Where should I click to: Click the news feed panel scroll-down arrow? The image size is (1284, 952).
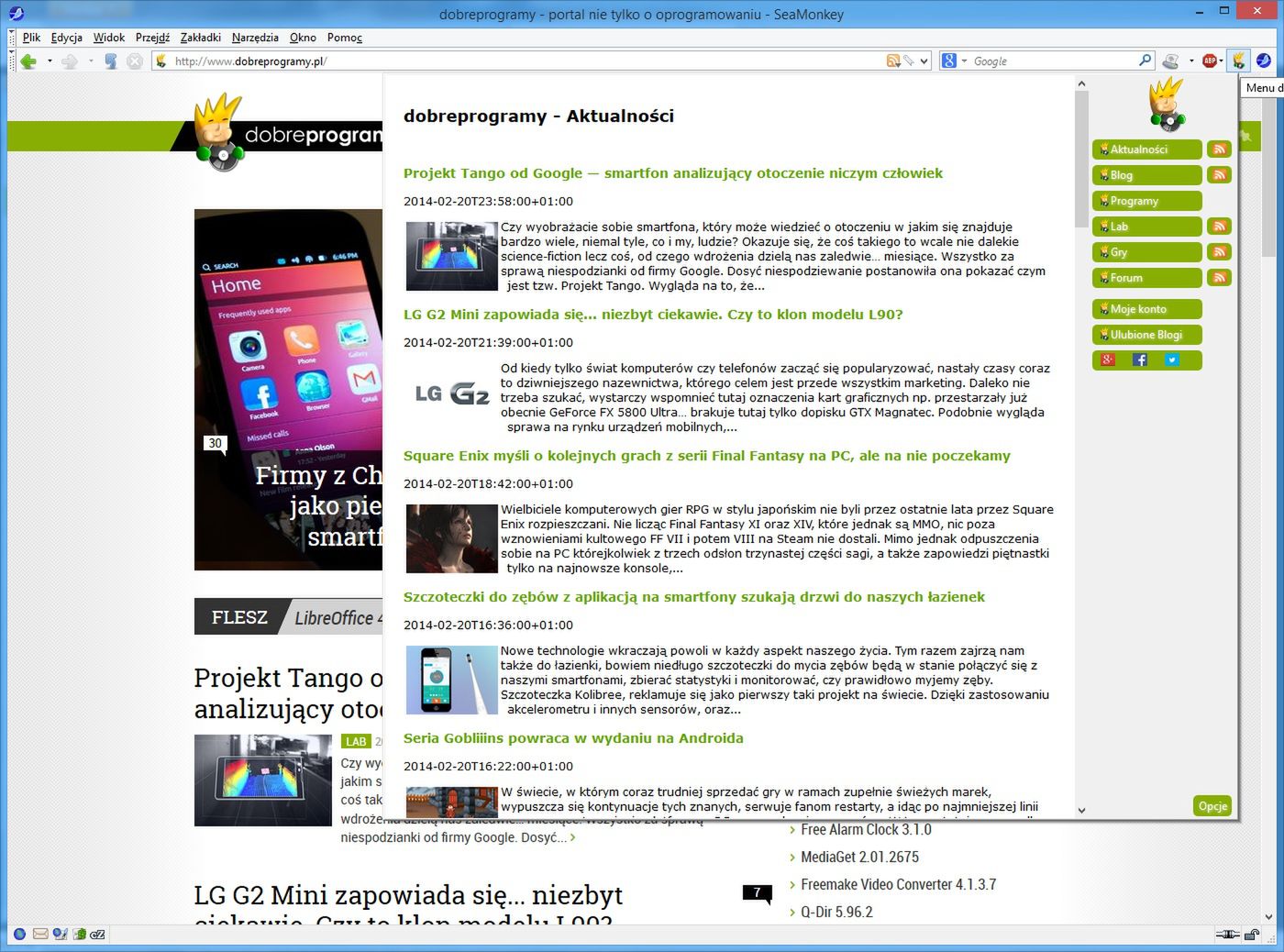(1081, 810)
